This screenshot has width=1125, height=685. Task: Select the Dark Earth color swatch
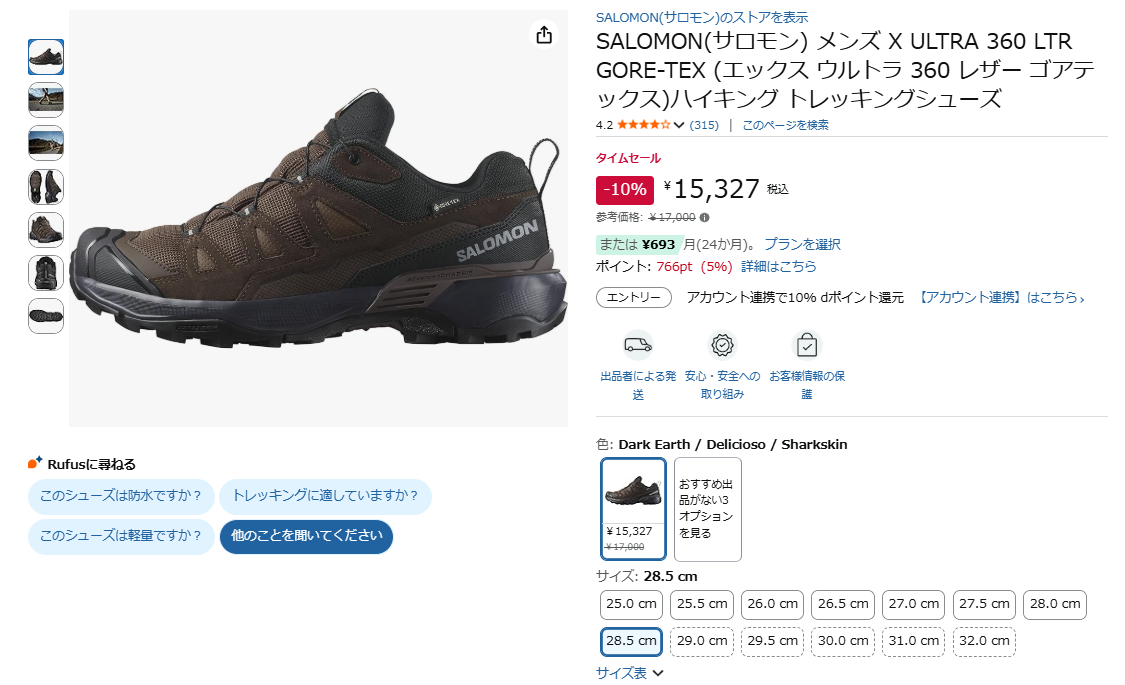click(633, 508)
